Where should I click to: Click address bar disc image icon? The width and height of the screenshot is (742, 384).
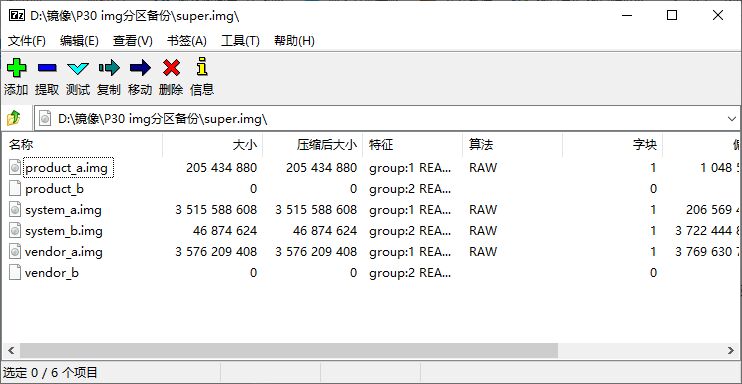[x=45, y=118]
